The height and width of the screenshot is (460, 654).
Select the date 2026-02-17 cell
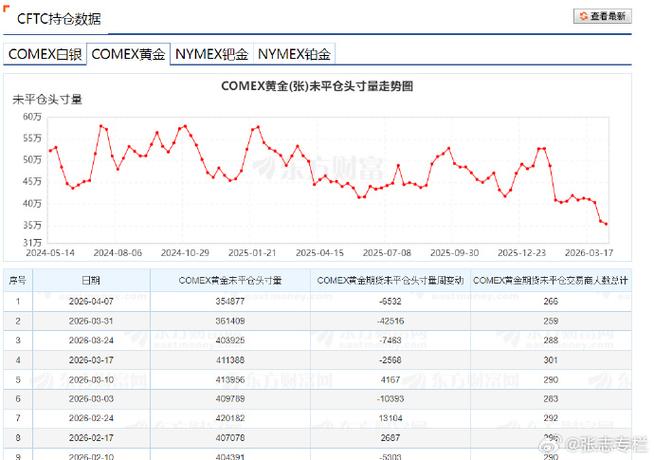[x=91, y=438]
